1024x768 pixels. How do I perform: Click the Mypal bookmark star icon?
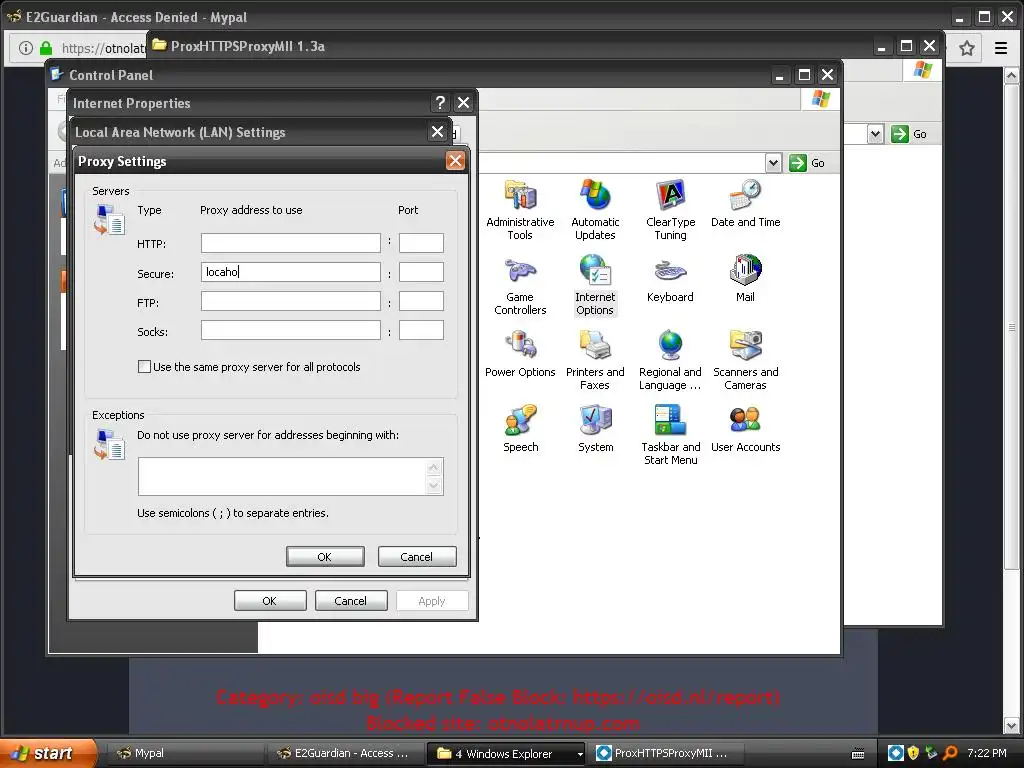click(x=967, y=48)
